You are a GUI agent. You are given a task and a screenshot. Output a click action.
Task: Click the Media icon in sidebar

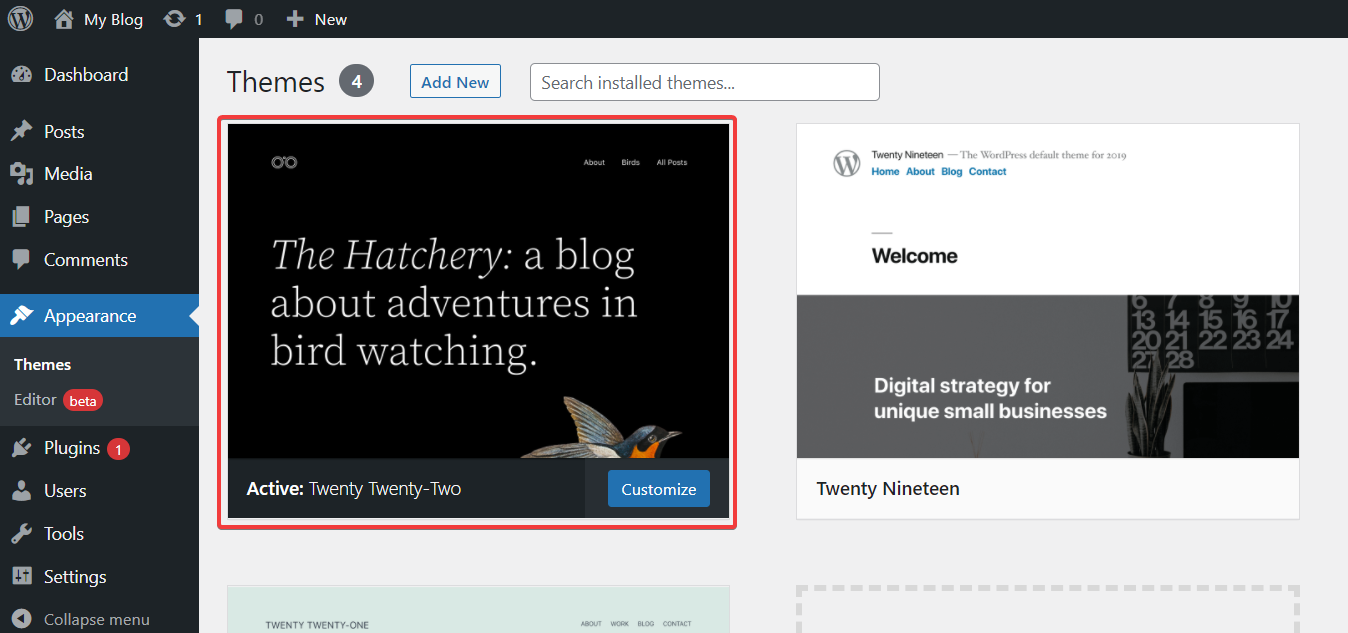pyautogui.click(x=21, y=174)
